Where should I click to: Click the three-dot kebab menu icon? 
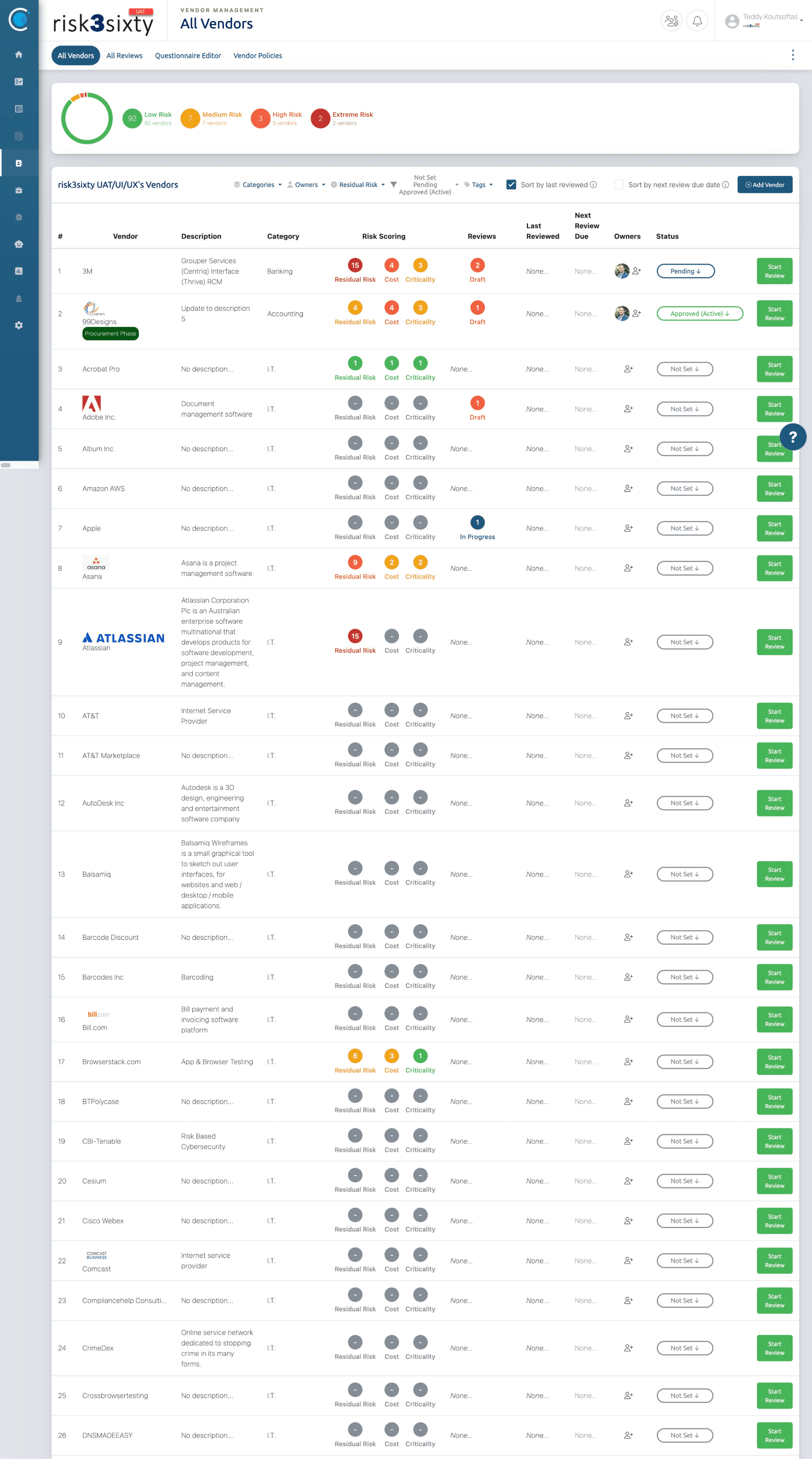tap(793, 55)
